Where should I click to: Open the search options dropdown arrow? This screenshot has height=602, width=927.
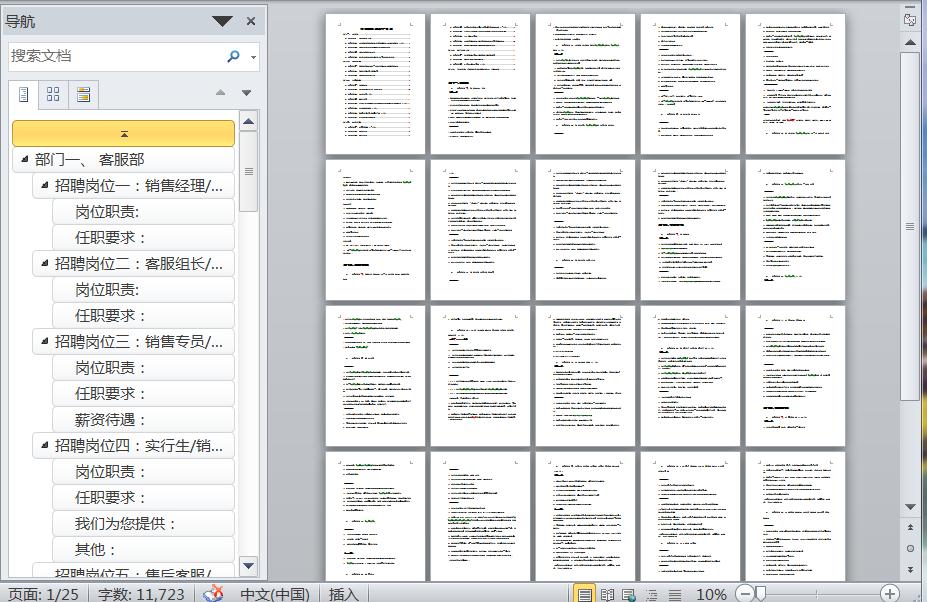[254, 57]
